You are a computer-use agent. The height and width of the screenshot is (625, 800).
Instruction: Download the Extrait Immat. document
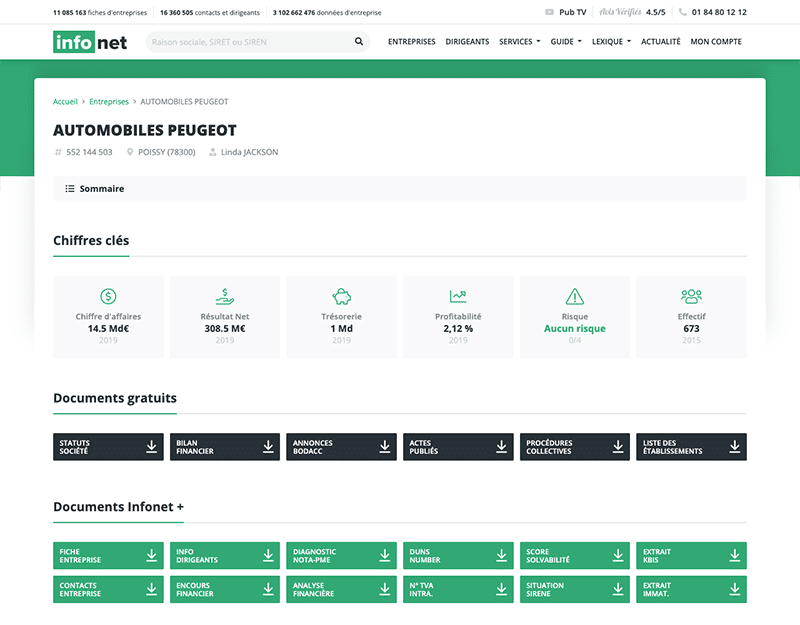click(691, 589)
